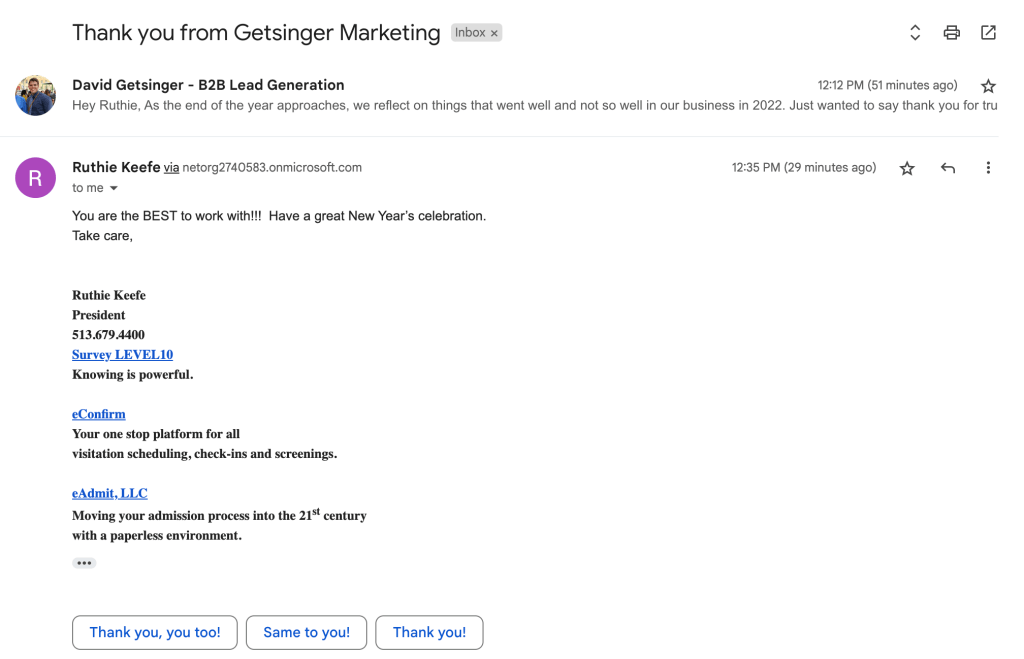Viewport: 1024px width, 659px height.
Task: Pick the "Thank you!" quick reply
Action: (x=429, y=632)
